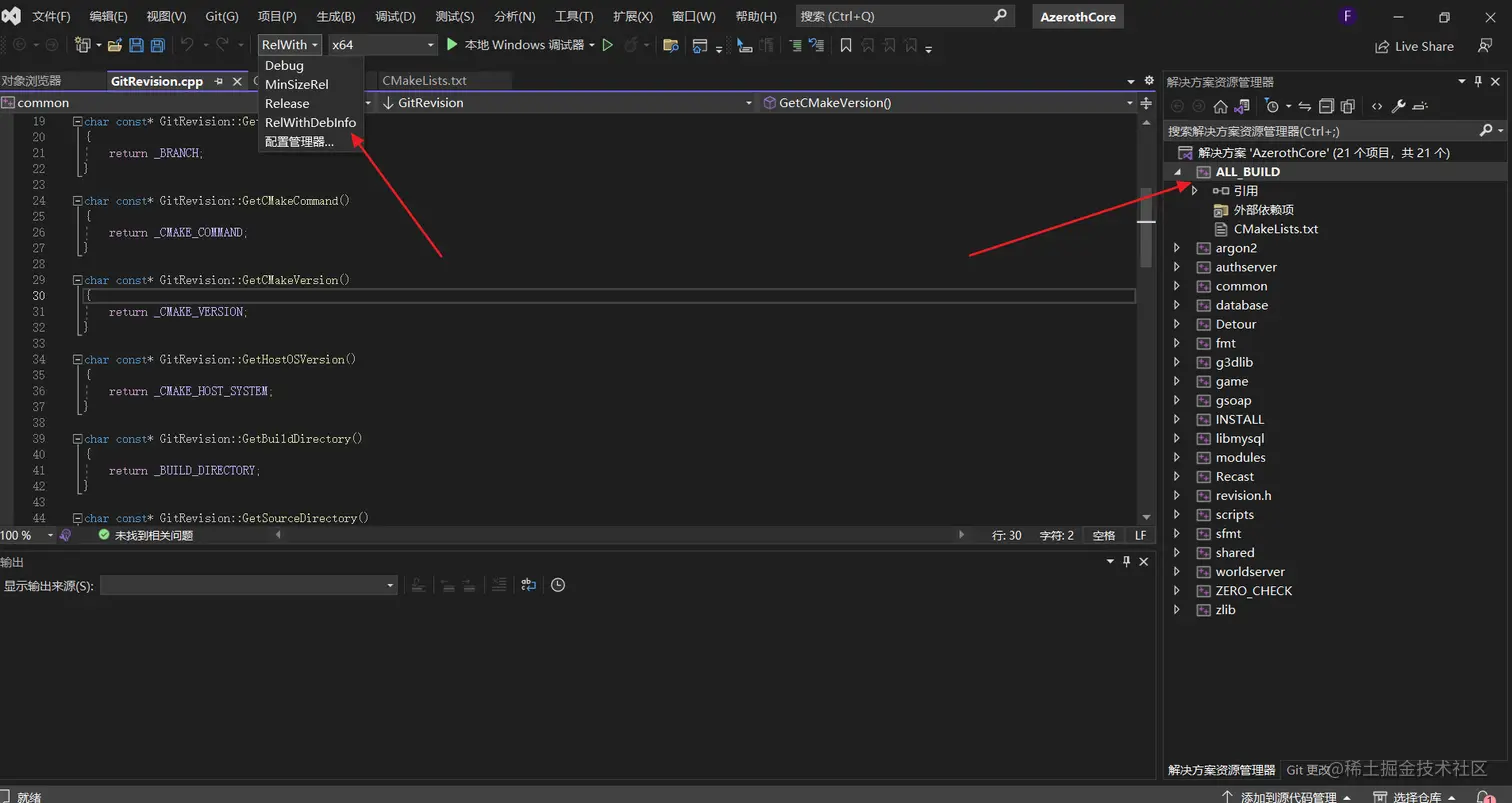Click the Find in Files toolbar icon
The image size is (1512, 803).
point(671,45)
